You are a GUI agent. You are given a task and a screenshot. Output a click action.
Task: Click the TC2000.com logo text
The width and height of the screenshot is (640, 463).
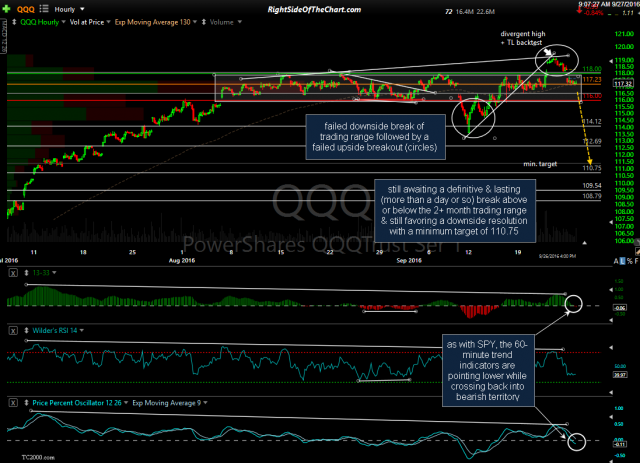pos(38,457)
